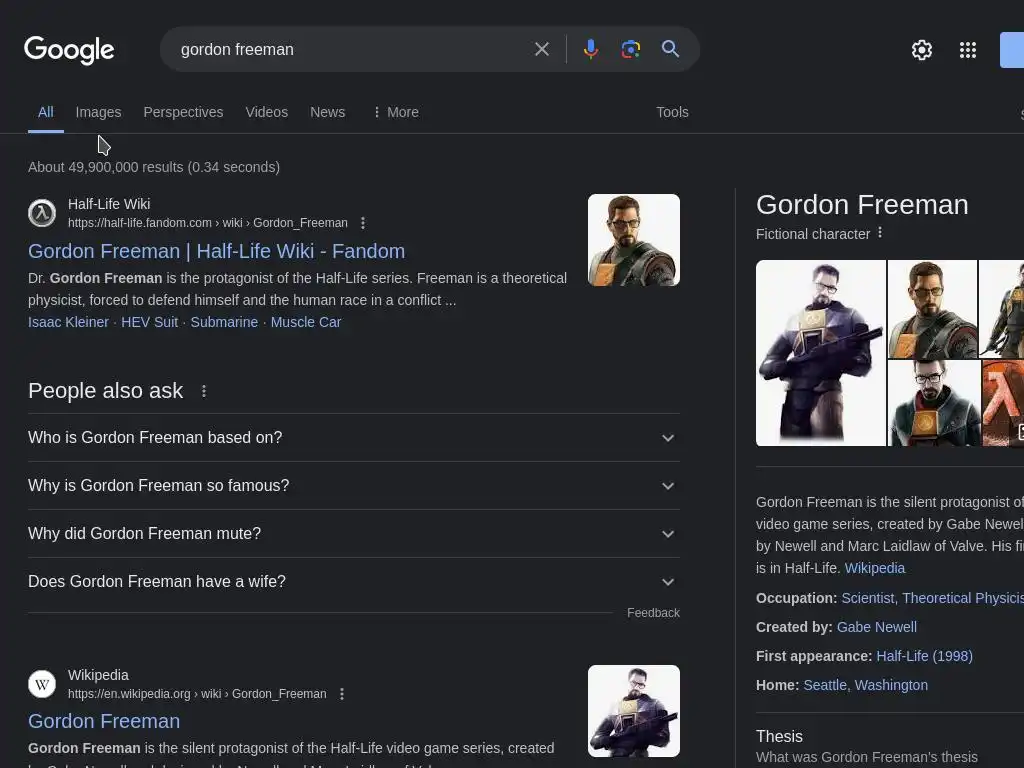
Task: Open top middle knowledge panel portrait image
Action: click(x=933, y=309)
